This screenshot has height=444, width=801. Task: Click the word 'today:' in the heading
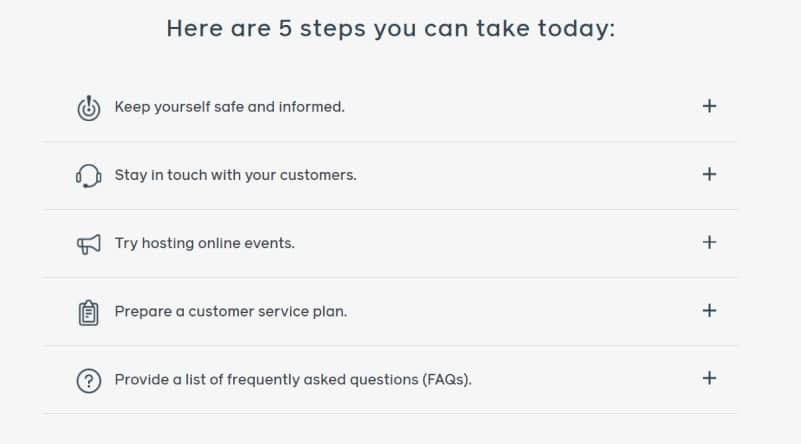click(x=576, y=28)
